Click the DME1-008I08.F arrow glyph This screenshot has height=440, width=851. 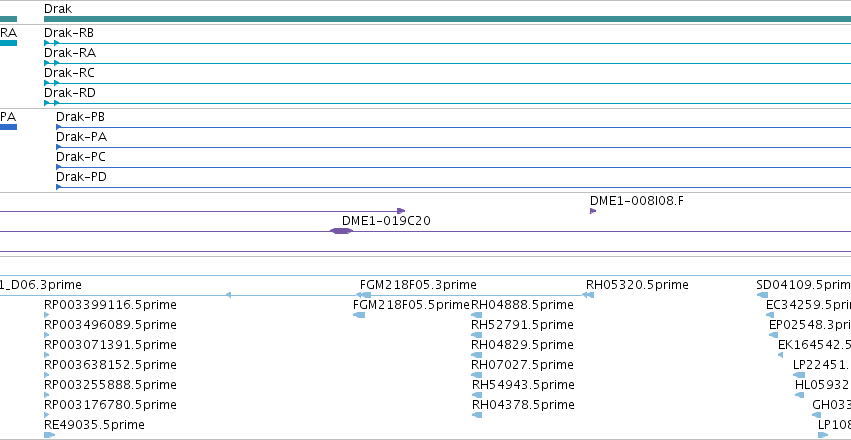[593, 211]
